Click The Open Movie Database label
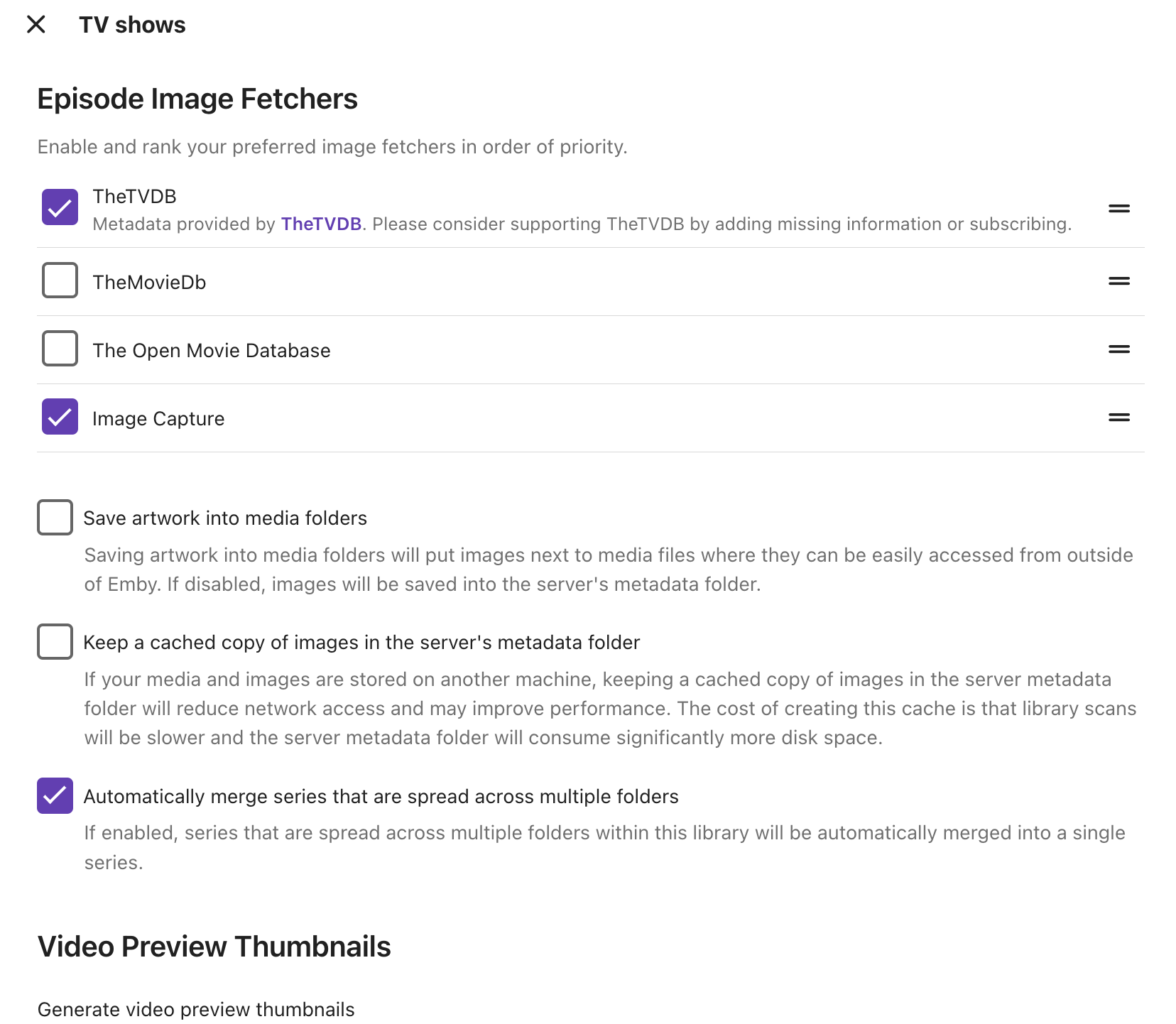 212,351
